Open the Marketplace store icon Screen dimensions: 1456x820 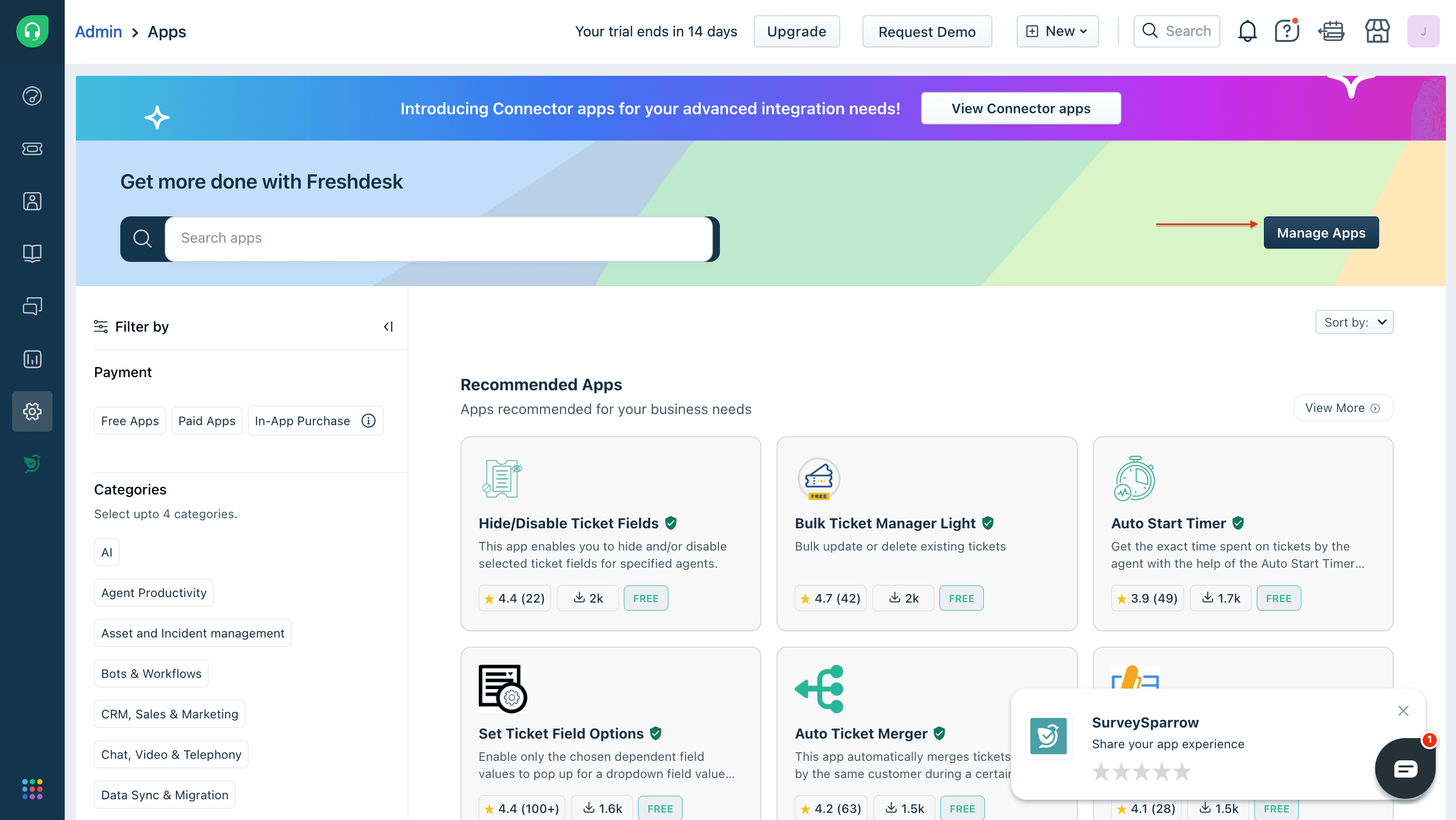point(1377,32)
